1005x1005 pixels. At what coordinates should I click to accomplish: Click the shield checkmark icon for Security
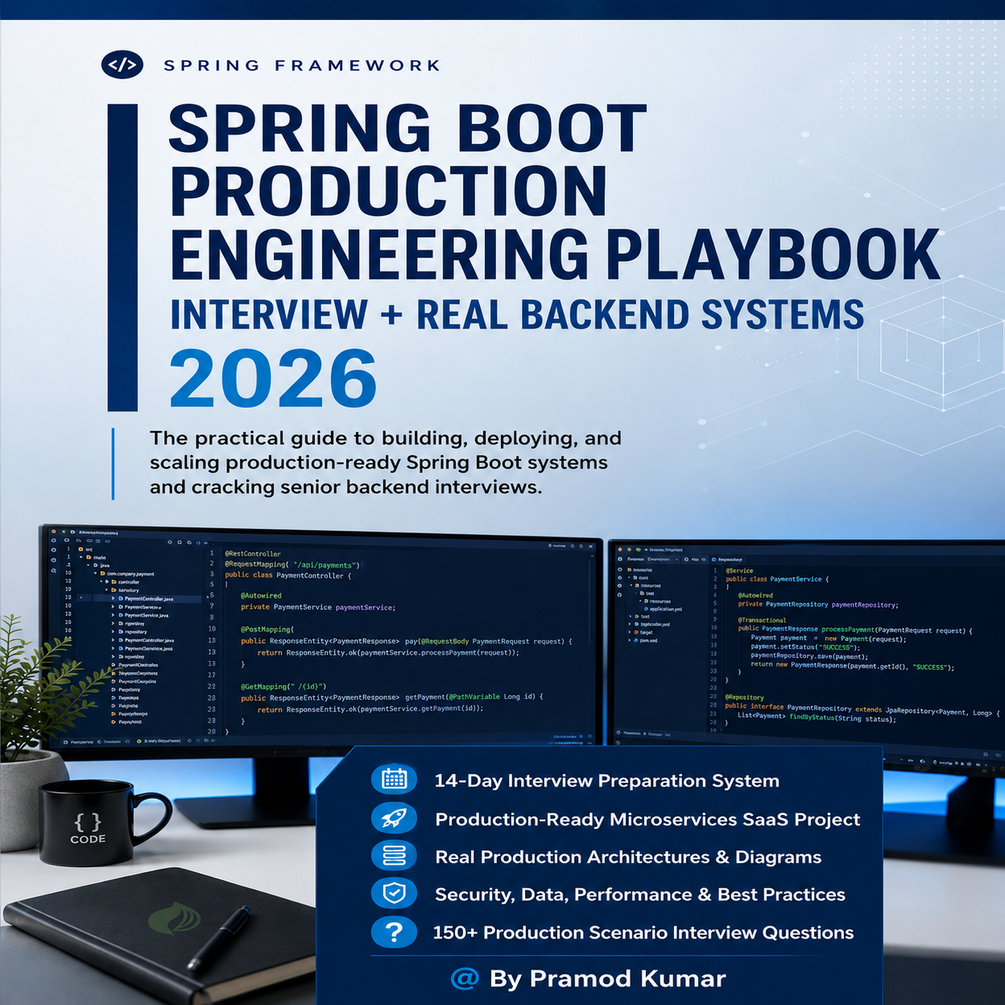[x=394, y=893]
